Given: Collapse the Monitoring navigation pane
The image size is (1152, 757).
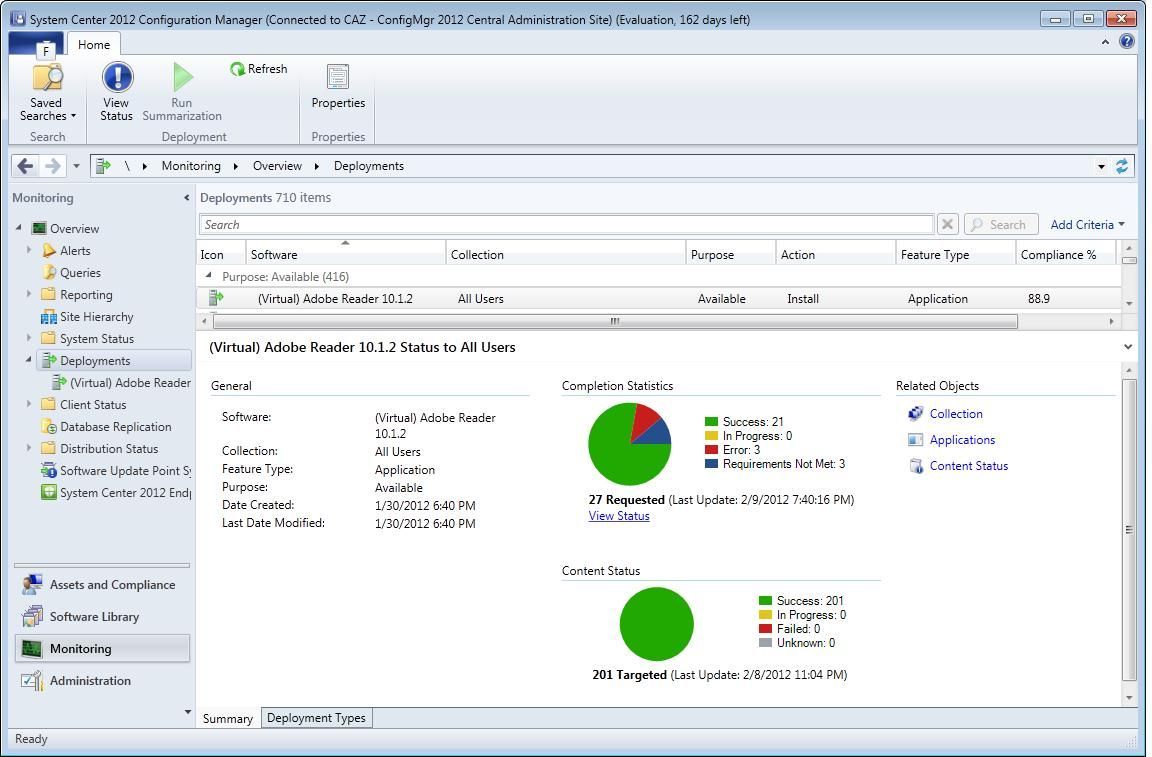Looking at the screenshot, I should (x=186, y=198).
